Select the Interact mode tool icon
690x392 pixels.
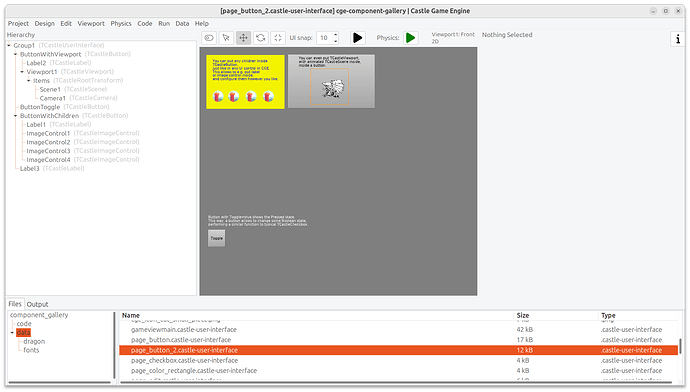click(x=209, y=38)
